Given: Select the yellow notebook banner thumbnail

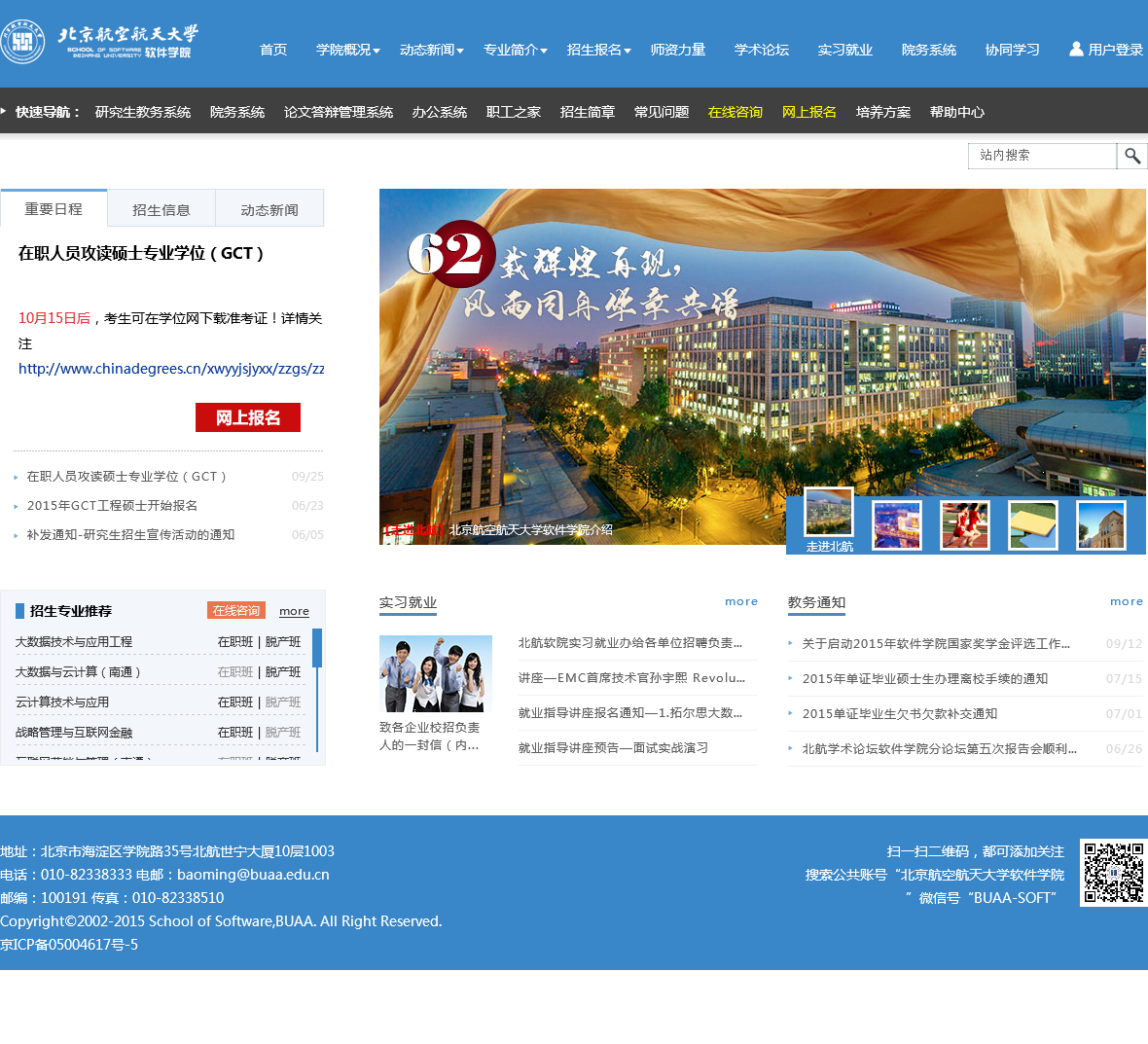Looking at the screenshot, I should coord(1033,525).
